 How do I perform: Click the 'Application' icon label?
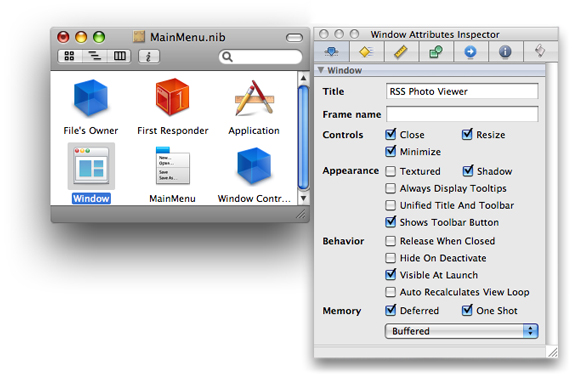point(254,131)
